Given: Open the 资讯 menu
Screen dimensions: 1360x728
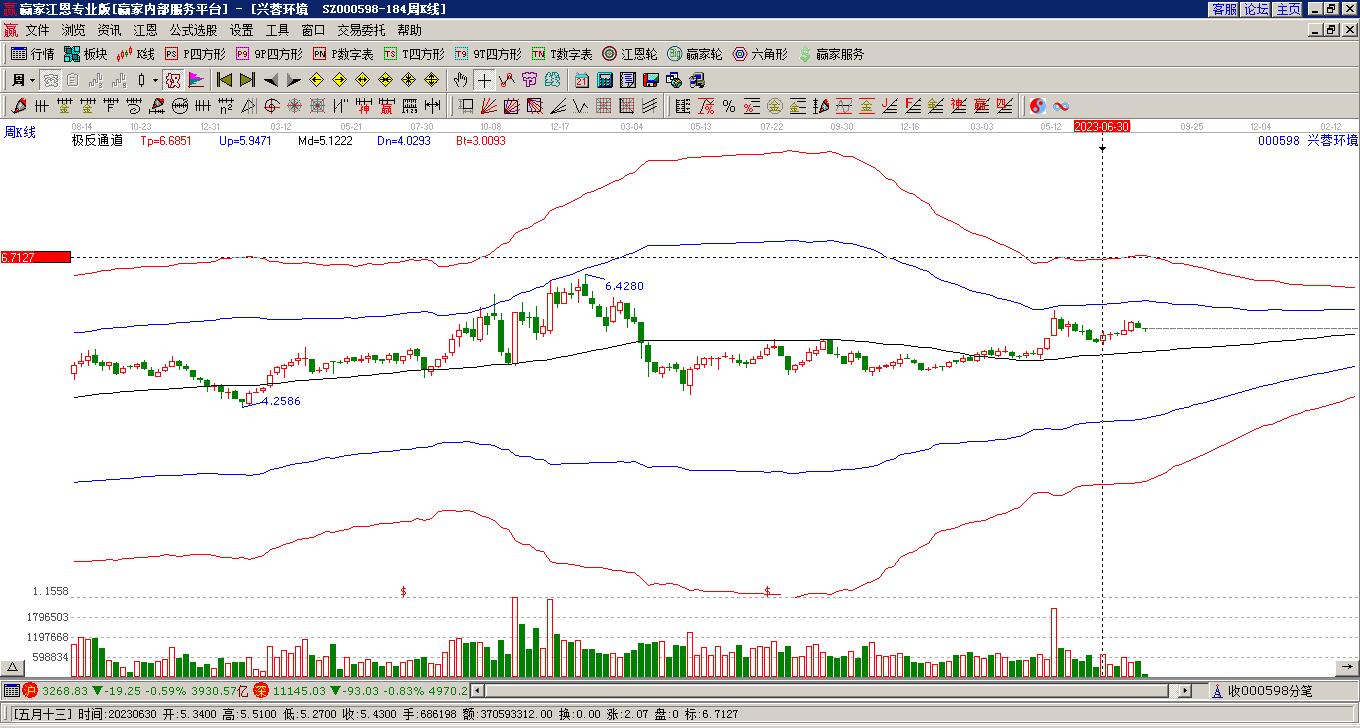Looking at the screenshot, I should (x=109, y=31).
